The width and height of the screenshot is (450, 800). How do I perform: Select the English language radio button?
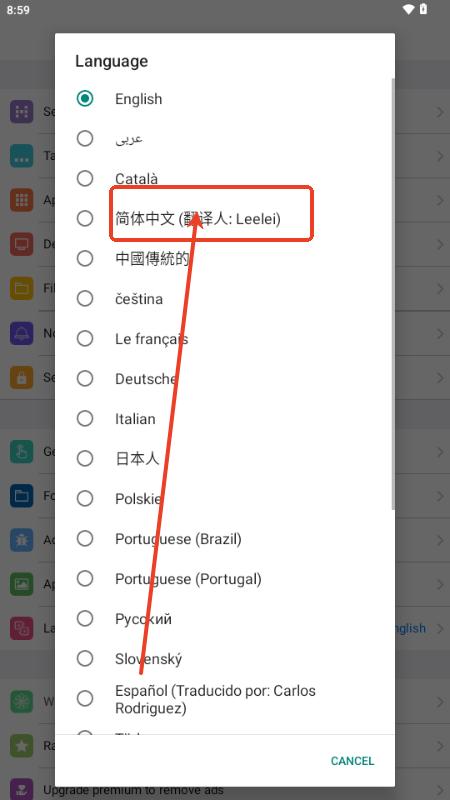[x=85, y=98]
